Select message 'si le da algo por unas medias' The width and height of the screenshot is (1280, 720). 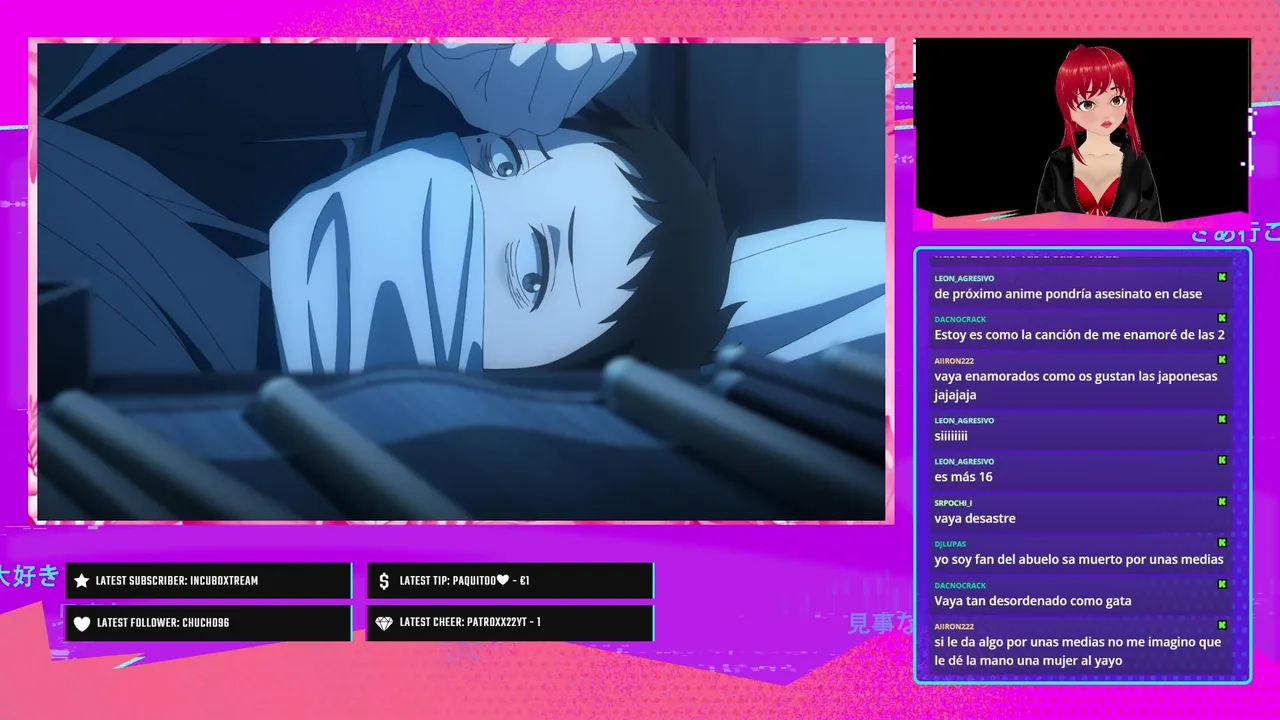(1078, 651)
